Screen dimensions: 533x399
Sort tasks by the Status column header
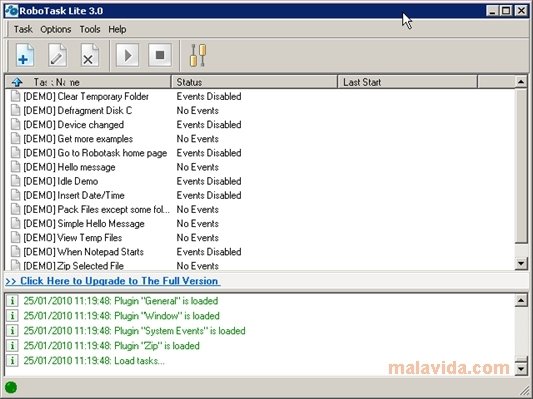(254, 82)
